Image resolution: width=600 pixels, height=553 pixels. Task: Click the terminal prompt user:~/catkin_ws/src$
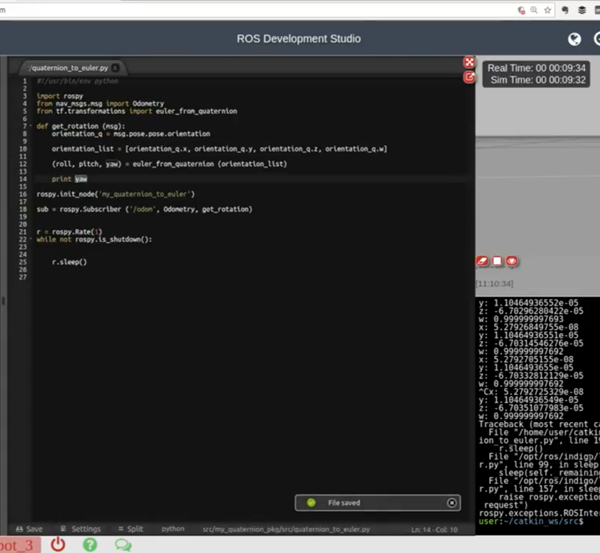(x=531, y=521)
